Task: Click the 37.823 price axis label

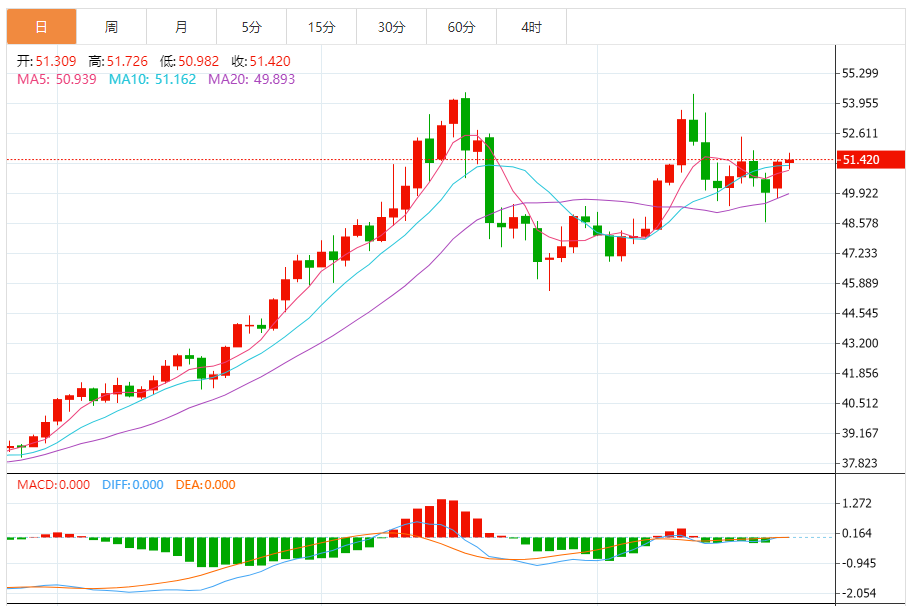Action: point(860,463)
